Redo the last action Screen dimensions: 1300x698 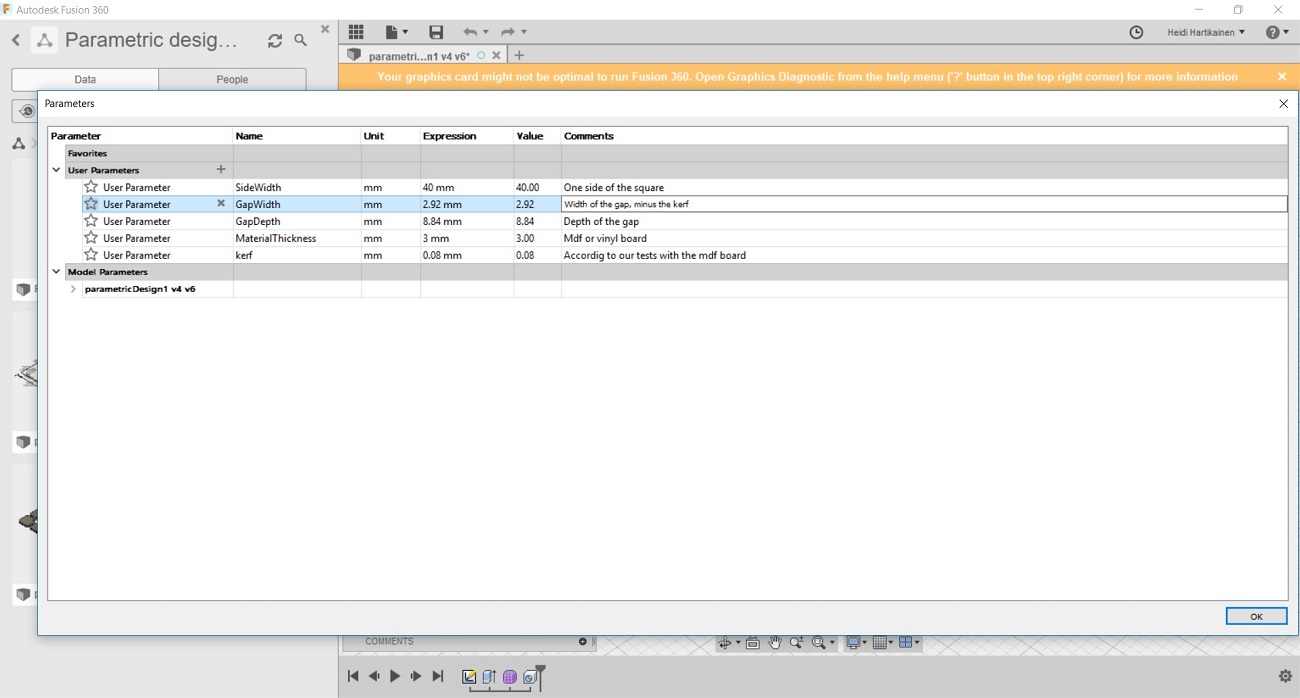pyautogui.click(x=508, y=32)
